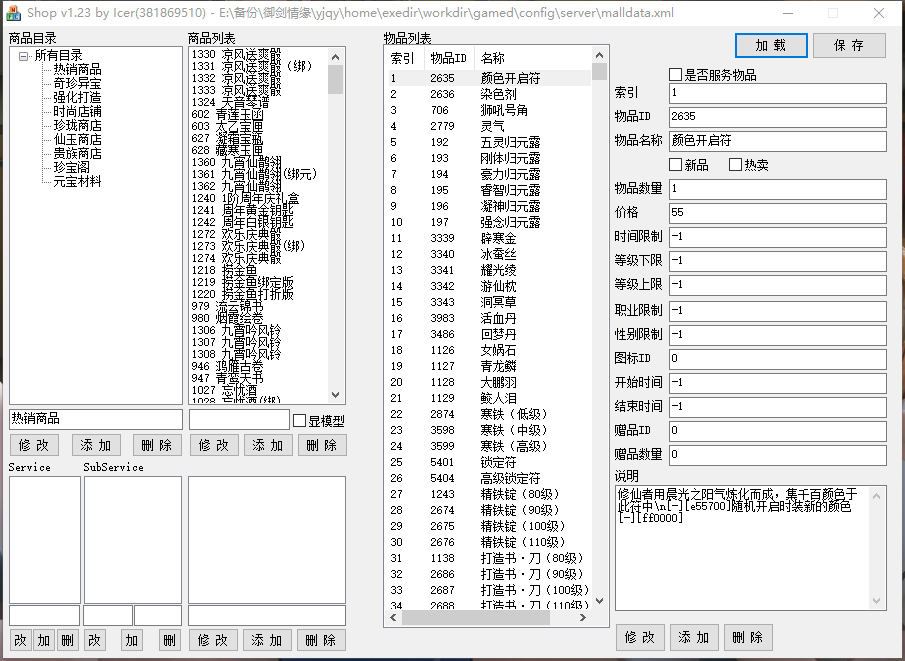Sort by 物品ID column header
This screenshot has width=905, height=661.
449,58
